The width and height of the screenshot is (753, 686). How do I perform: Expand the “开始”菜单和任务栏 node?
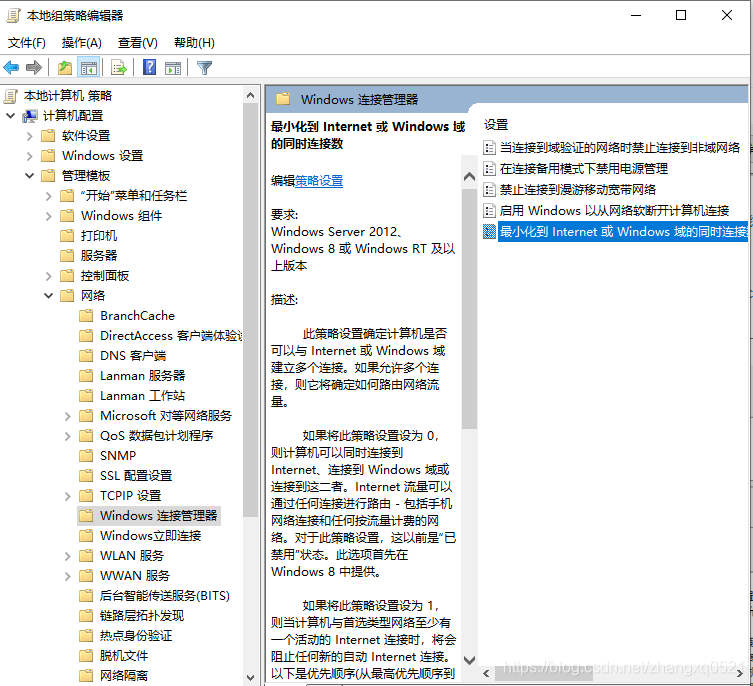click(49, 196)
